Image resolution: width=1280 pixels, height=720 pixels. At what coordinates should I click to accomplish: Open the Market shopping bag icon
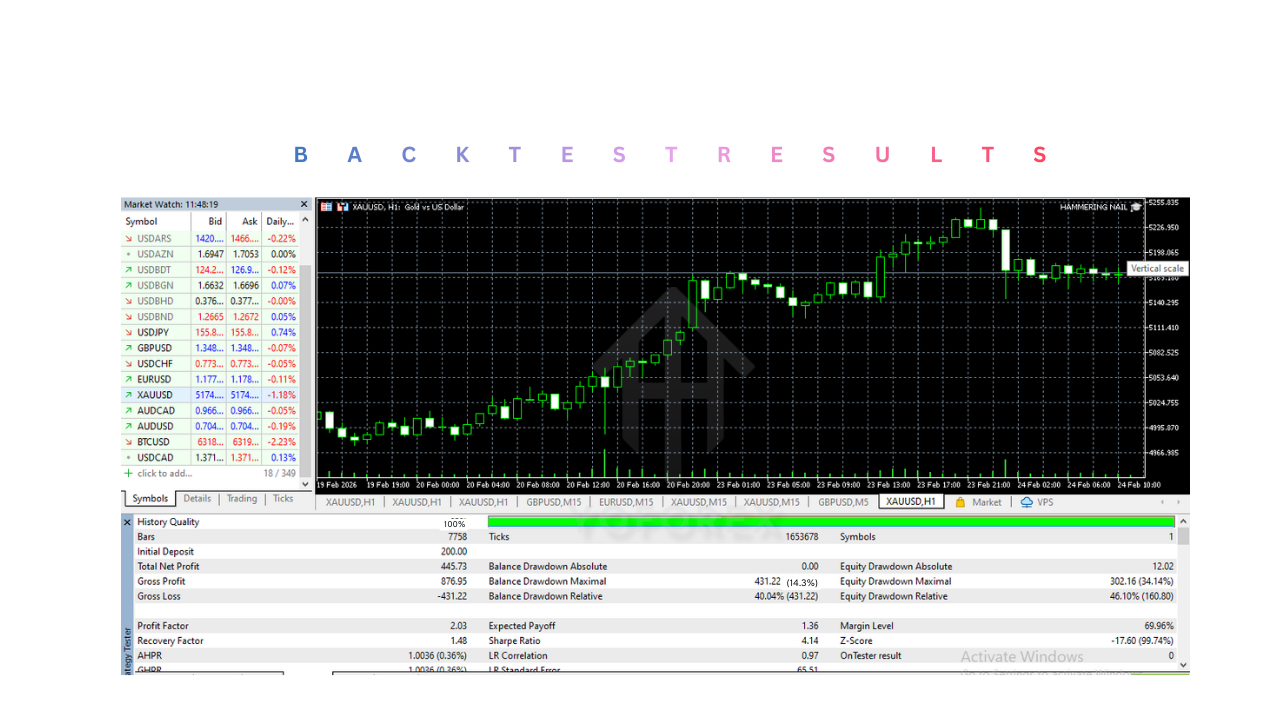pyautogui.click(x=960, y=502)
